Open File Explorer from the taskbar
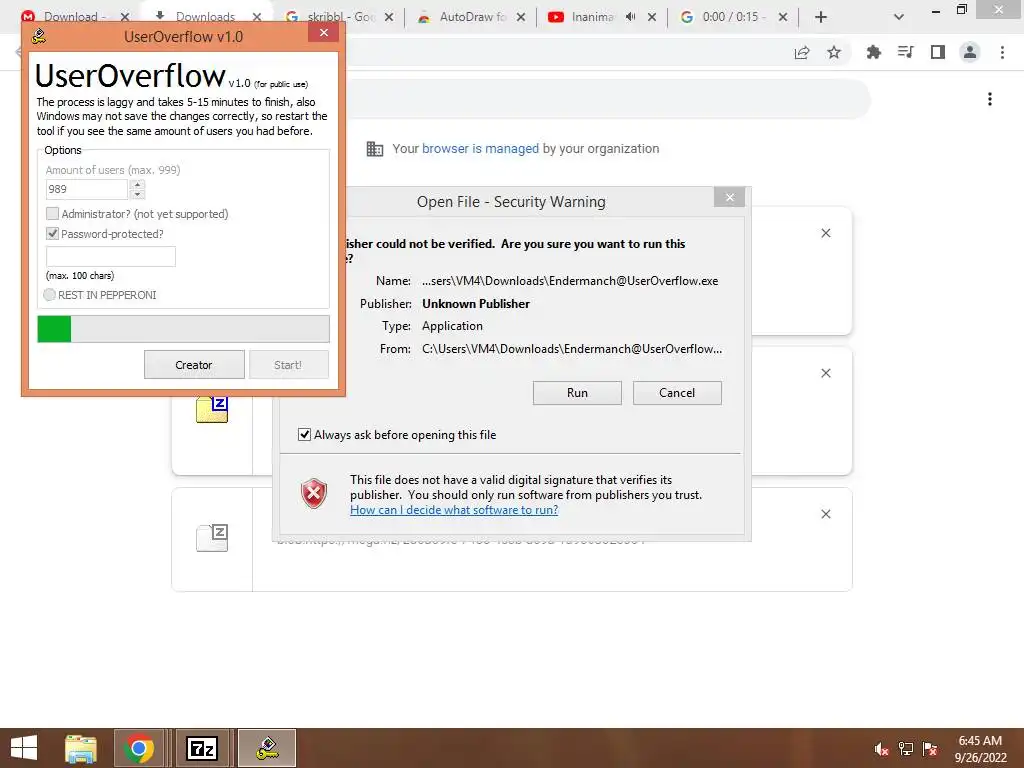Image resolution: width=1024 pixels, height=768 pixels. [x=81, y=748]
